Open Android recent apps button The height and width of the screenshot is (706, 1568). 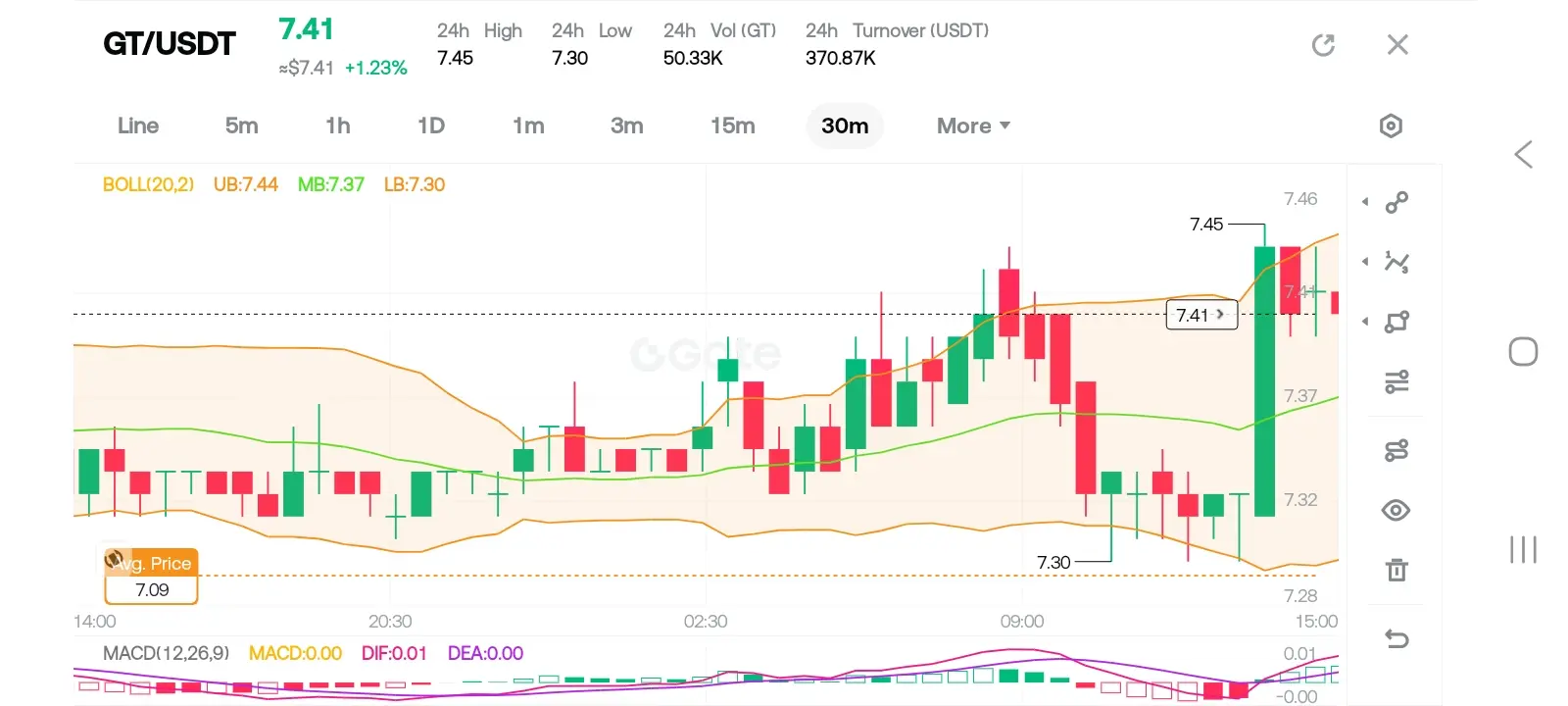[1523, 549]
